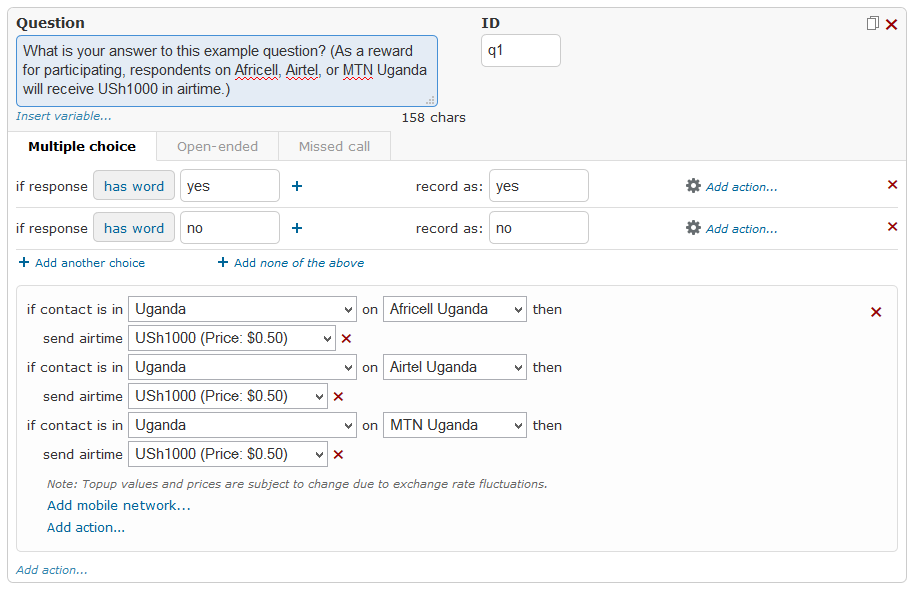
Task: Switch to the Open-ended tab
Action: pos(217,146)
